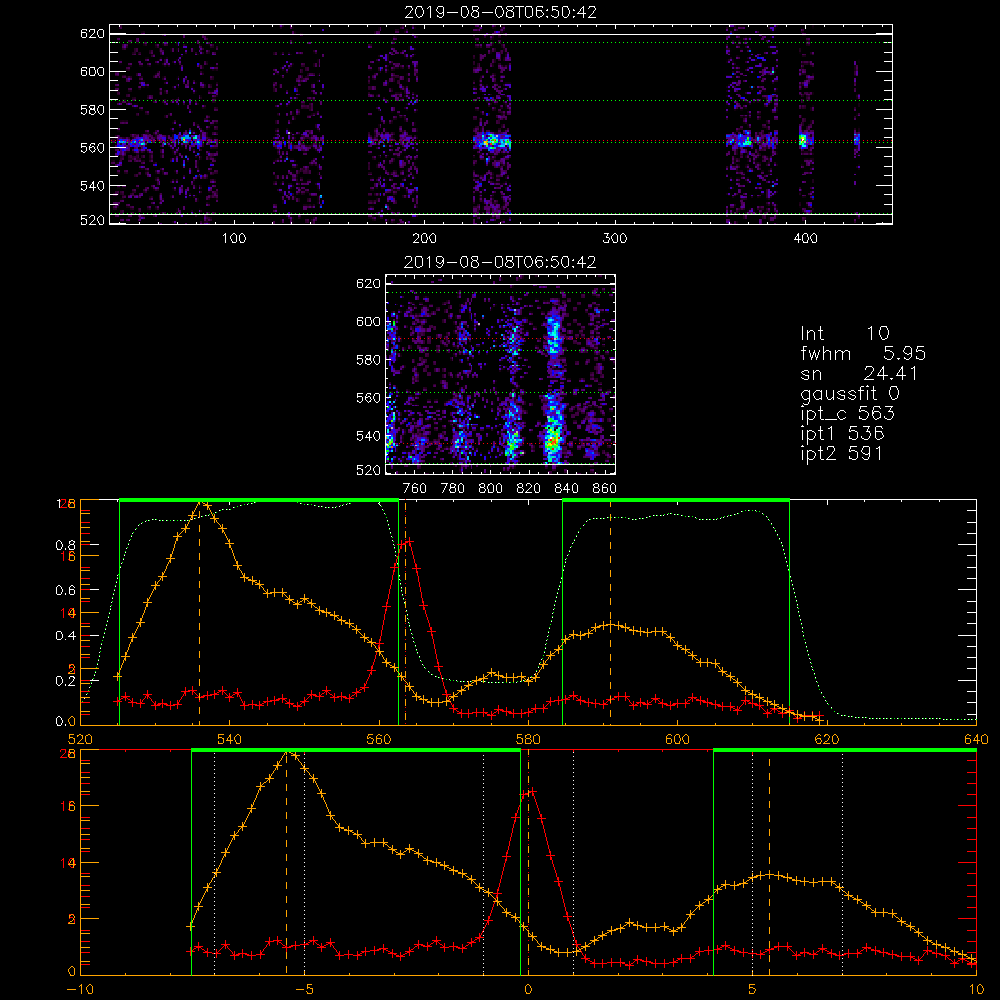The height and width of the screenshot is (1000, 1000).
Task: Select the 'sn 24.41' readout line
Action: click(859, 373)
